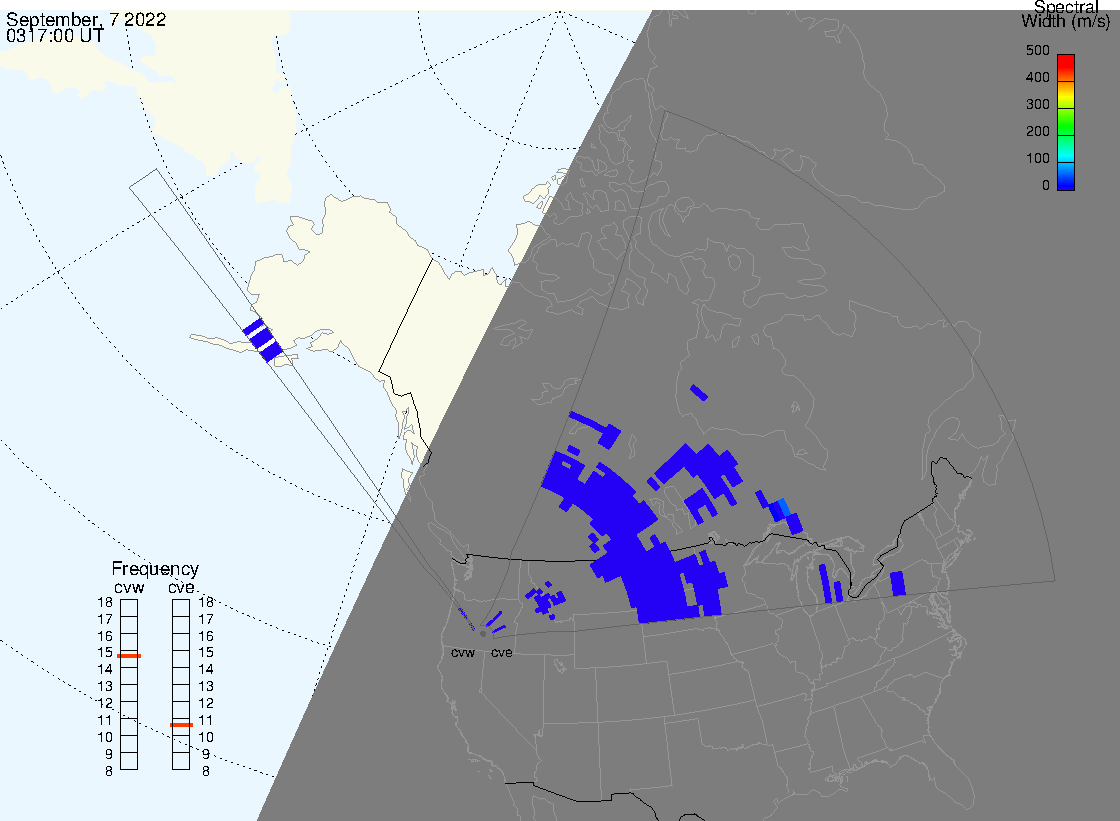Click the 500 label on the color scale
The image size is (1120, 821).
[x=1037, y=50]
